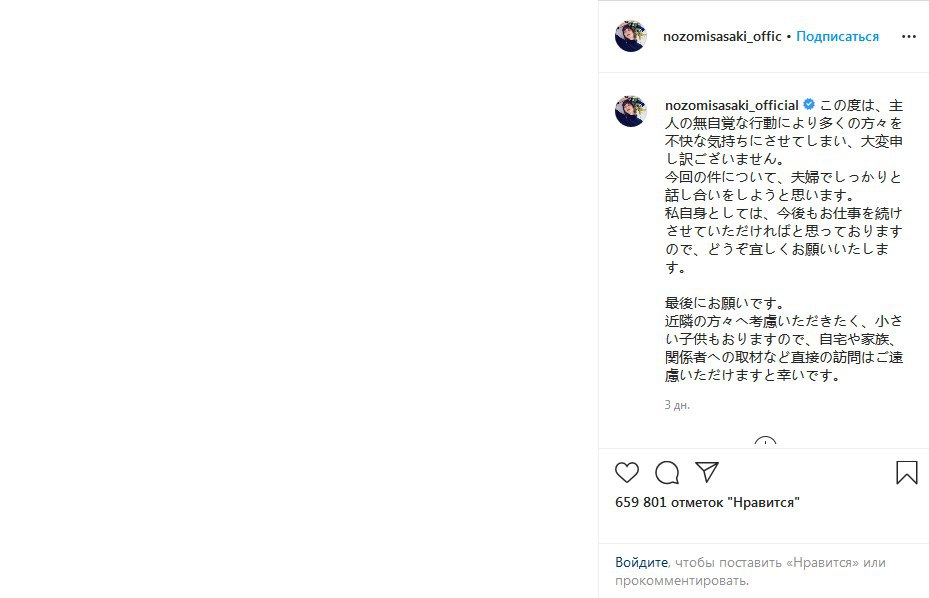This screenshot has width=929, height=598.
Task: Click the avatar beside the caption
Action: click(x=630, y=111)
